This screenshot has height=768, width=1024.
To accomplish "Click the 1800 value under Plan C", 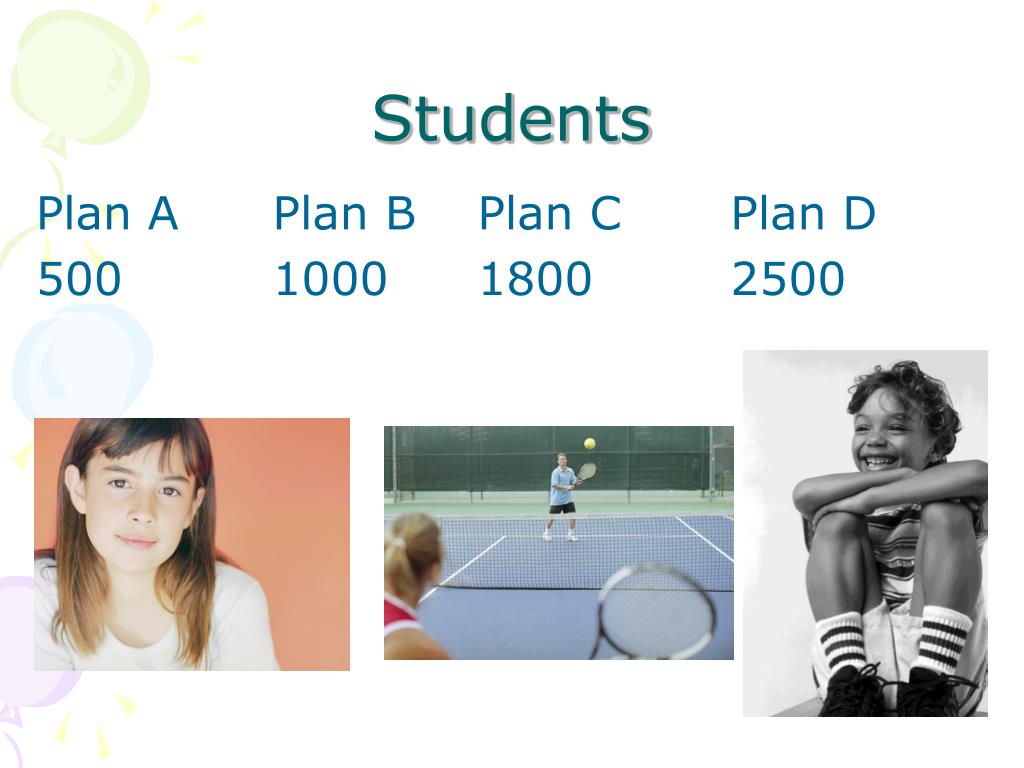I will pyautogui.click(x=535, y=280).
